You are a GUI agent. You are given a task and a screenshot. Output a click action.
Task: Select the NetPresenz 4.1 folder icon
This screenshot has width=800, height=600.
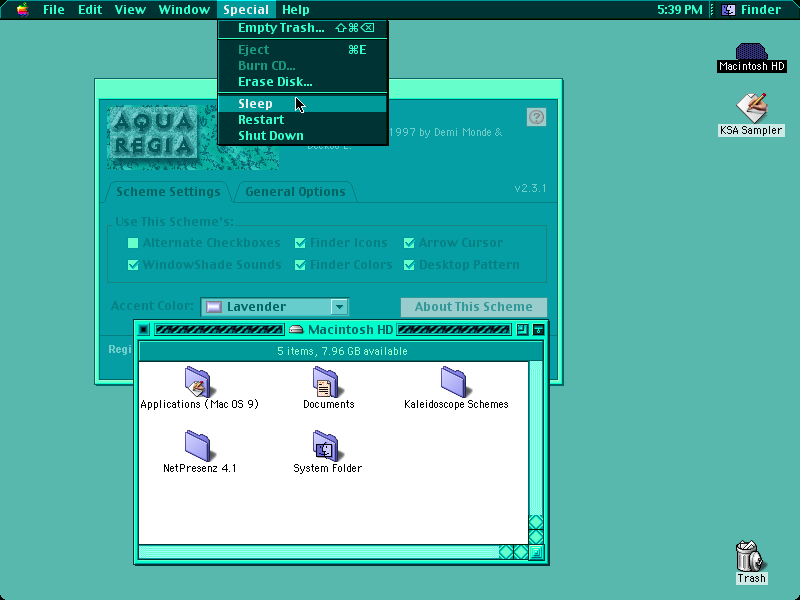198,446
